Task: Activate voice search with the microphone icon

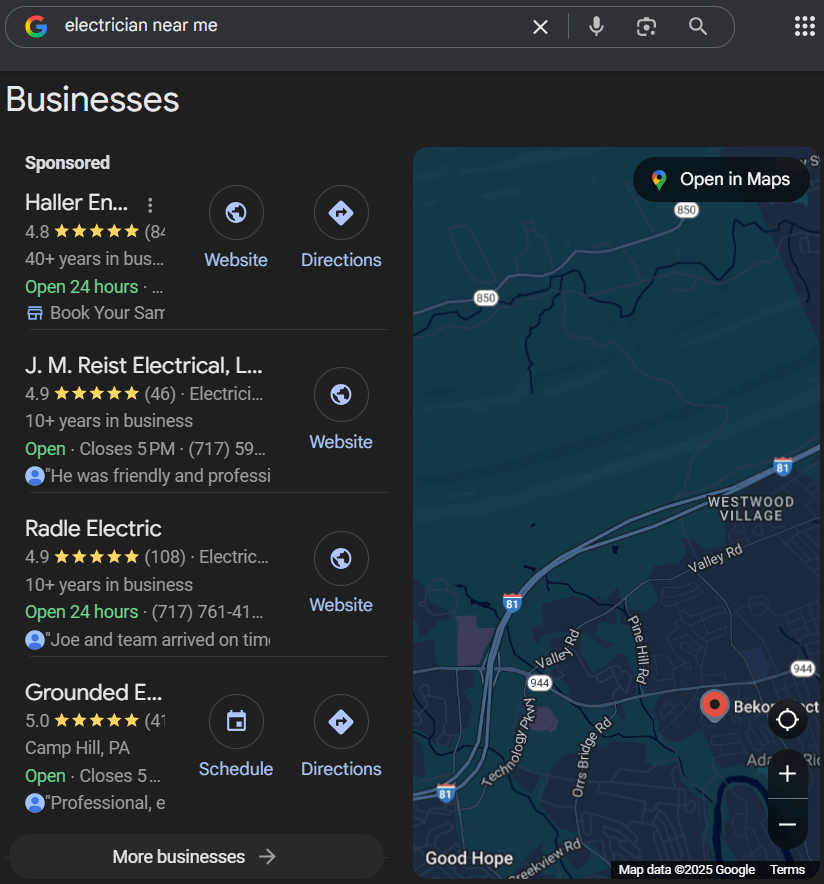Action: tap(596, 27)
